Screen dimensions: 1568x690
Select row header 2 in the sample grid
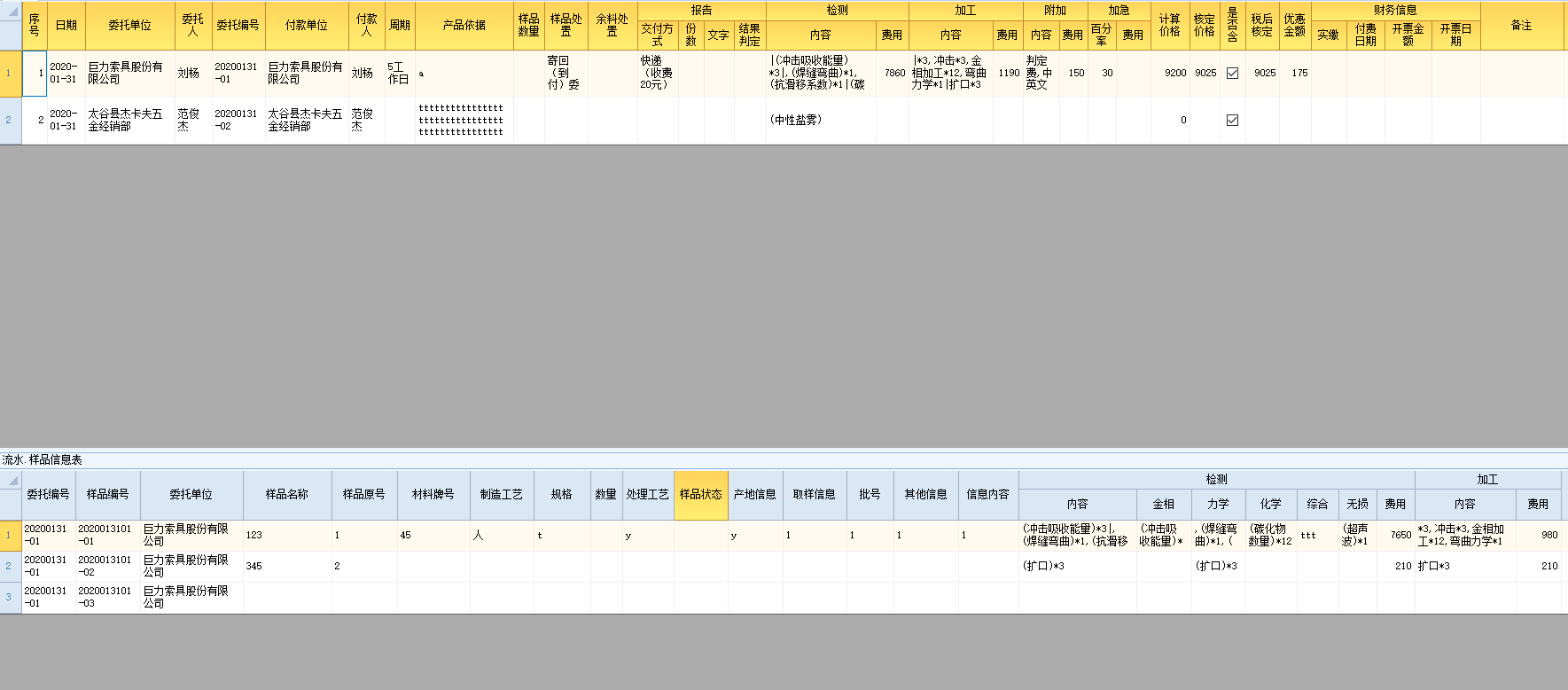[x=11, y=566]
